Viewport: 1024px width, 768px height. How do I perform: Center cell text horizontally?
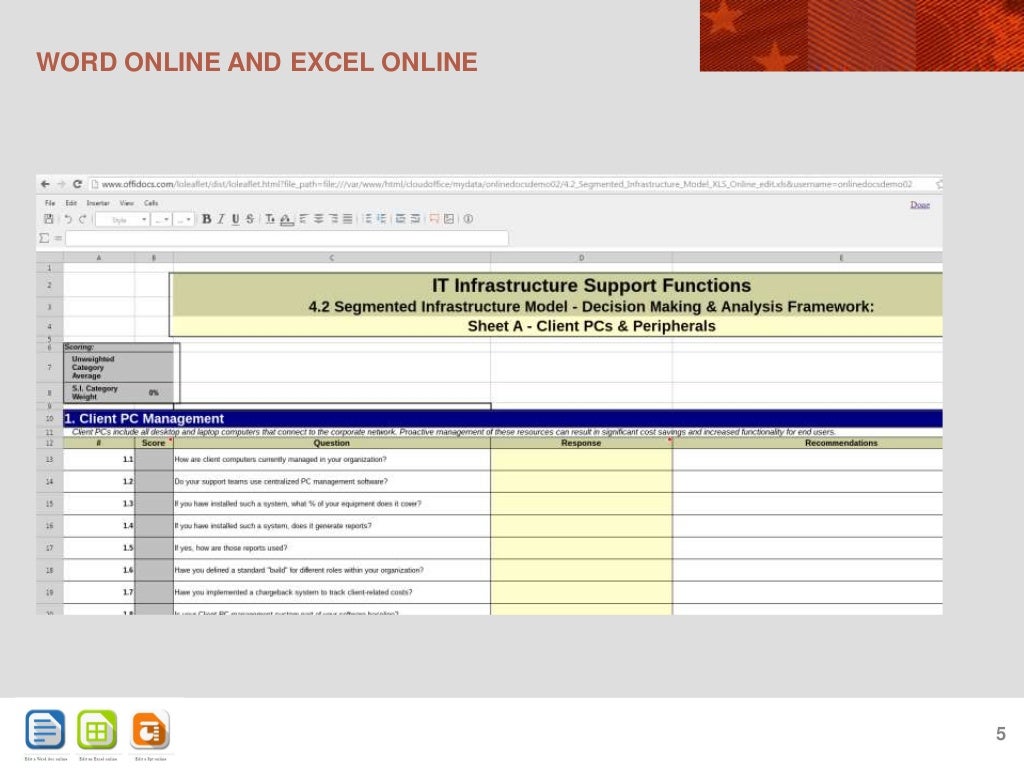click(x=318, y=219)
